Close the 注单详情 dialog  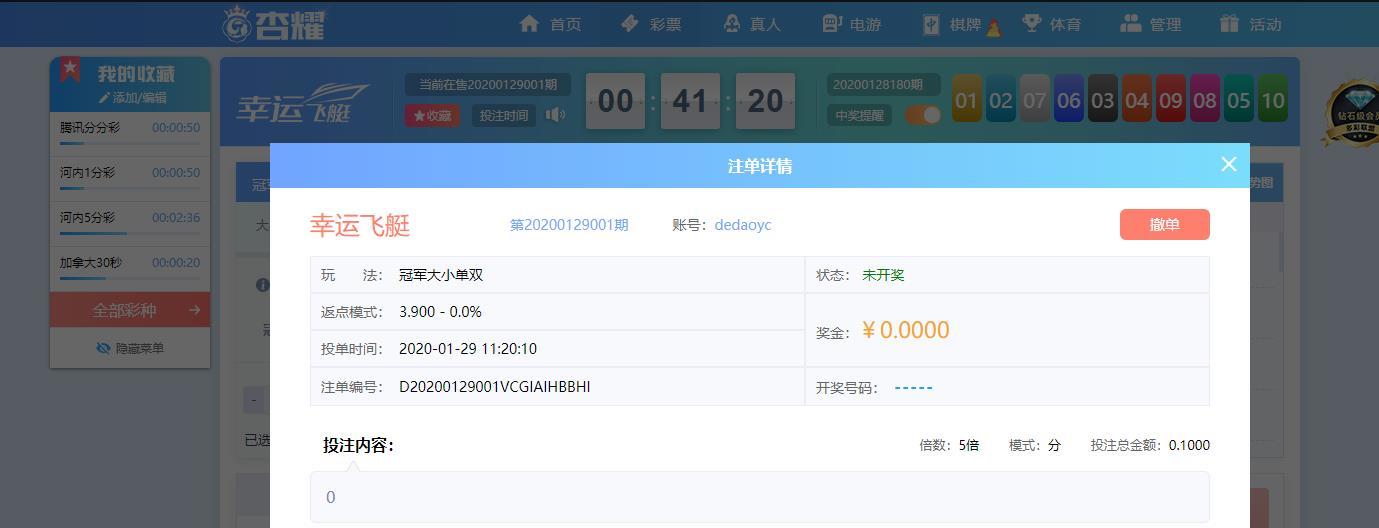1229,164
